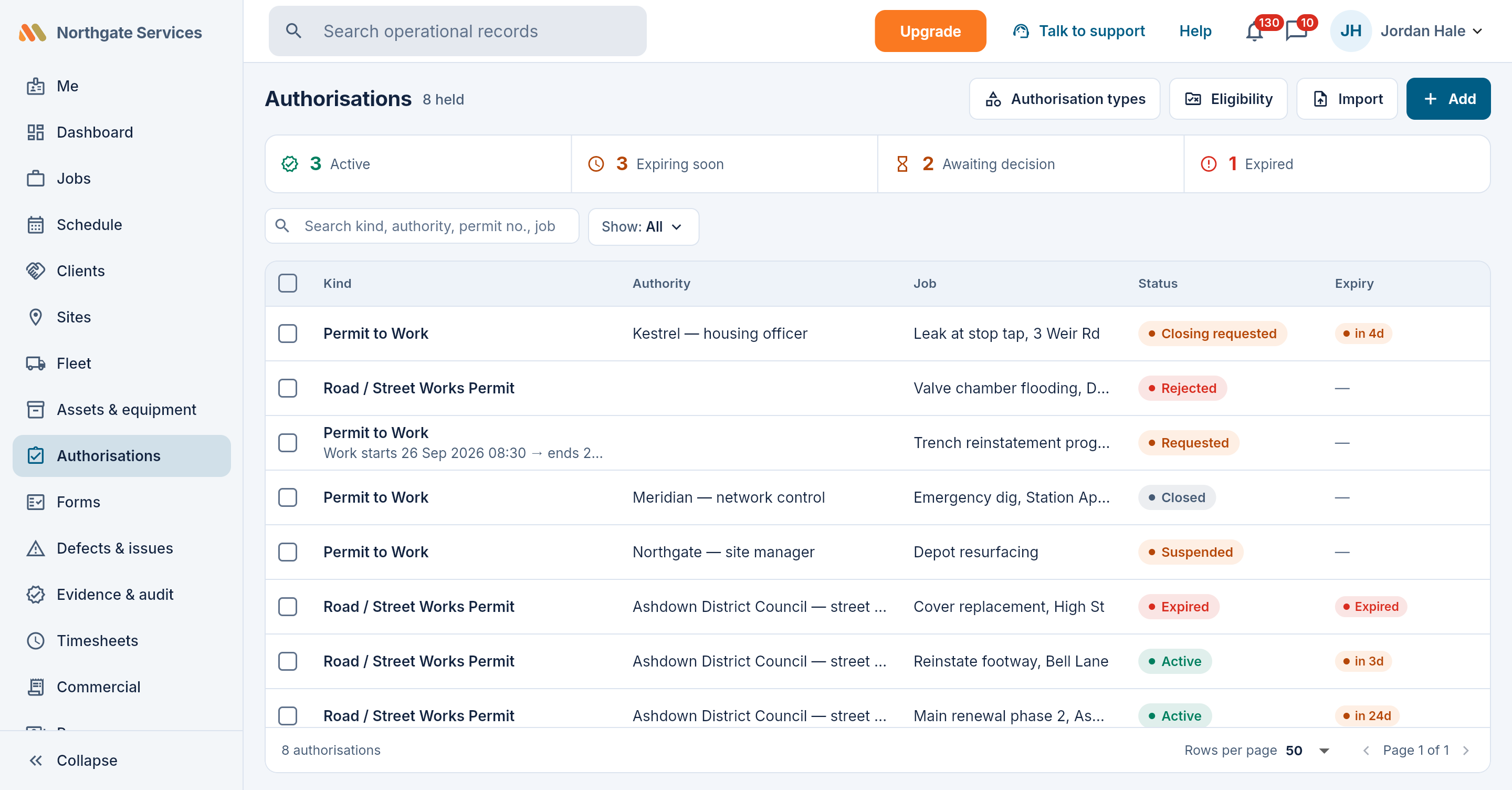Image resolution: width=1512 pixels, height=790 pixels.
Task: Click the Depot resurfacing job cell
Action: 975,552
